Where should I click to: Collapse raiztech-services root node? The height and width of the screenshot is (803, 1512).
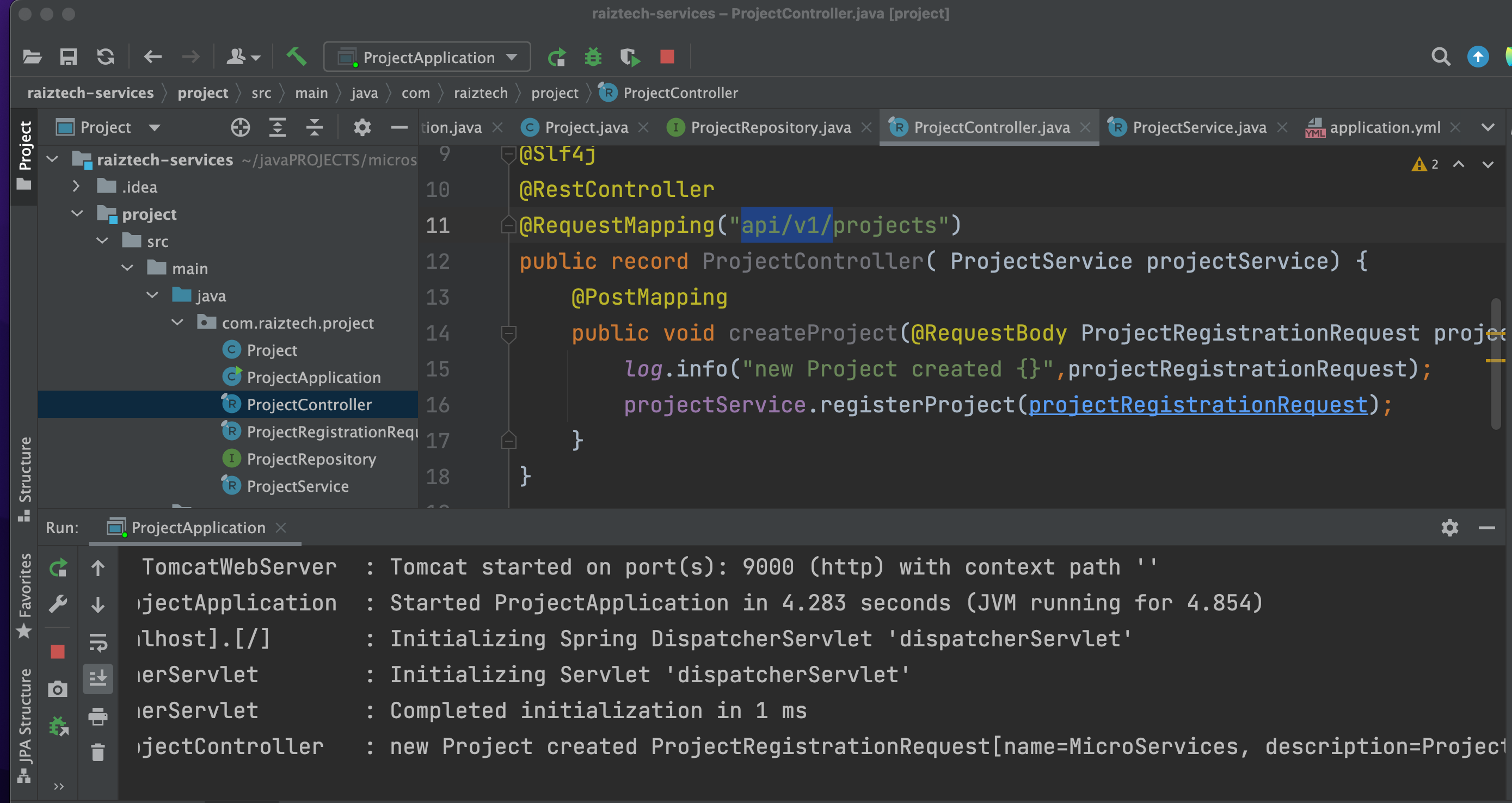[x=52, y=159]
